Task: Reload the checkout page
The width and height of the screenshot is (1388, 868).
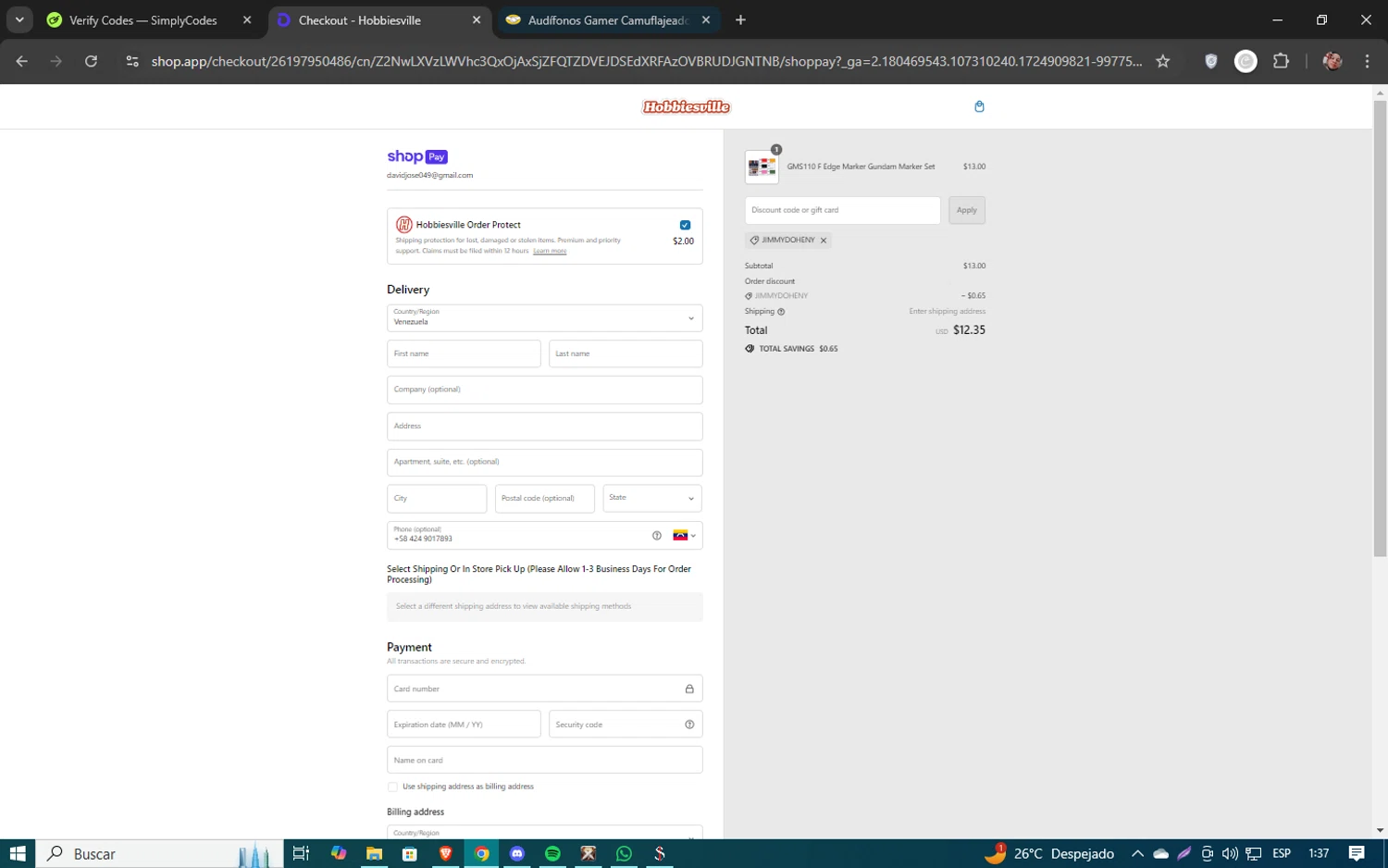Action: click(x=91, y=61)
